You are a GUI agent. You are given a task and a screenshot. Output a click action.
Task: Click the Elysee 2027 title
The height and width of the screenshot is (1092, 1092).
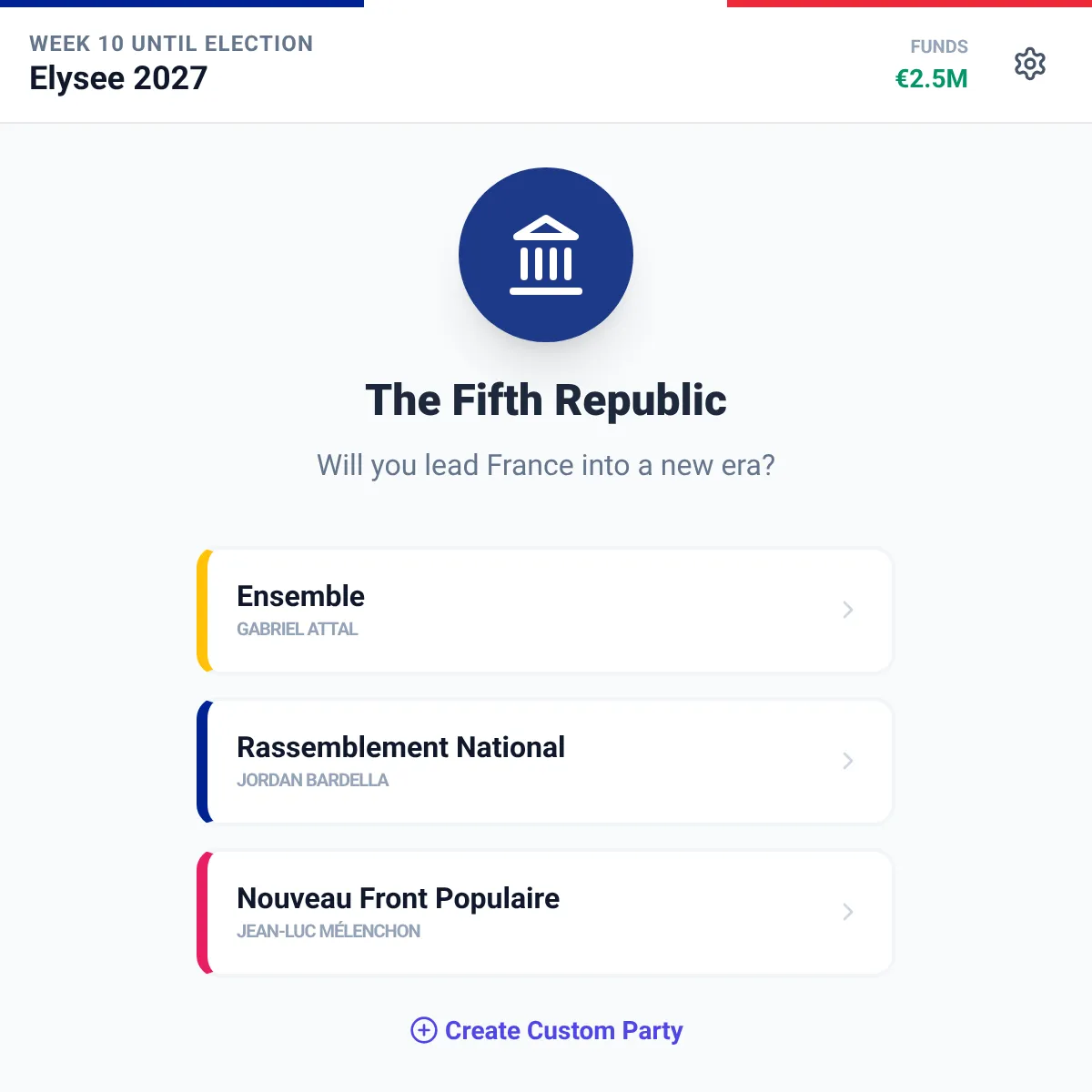118,78
